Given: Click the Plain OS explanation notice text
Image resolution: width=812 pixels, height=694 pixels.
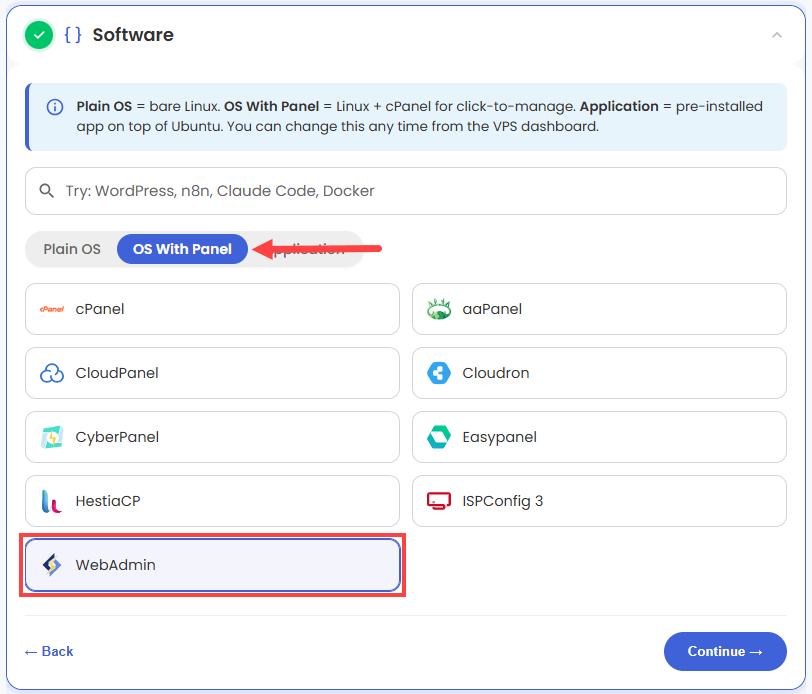Looking at the screenshot, I should pyautogui.click(x=419, y=117).
